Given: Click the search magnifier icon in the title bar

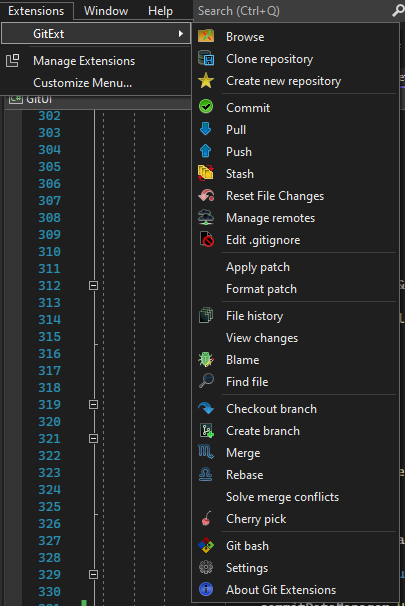Looking at the screenshot, I should pos(398,10).
